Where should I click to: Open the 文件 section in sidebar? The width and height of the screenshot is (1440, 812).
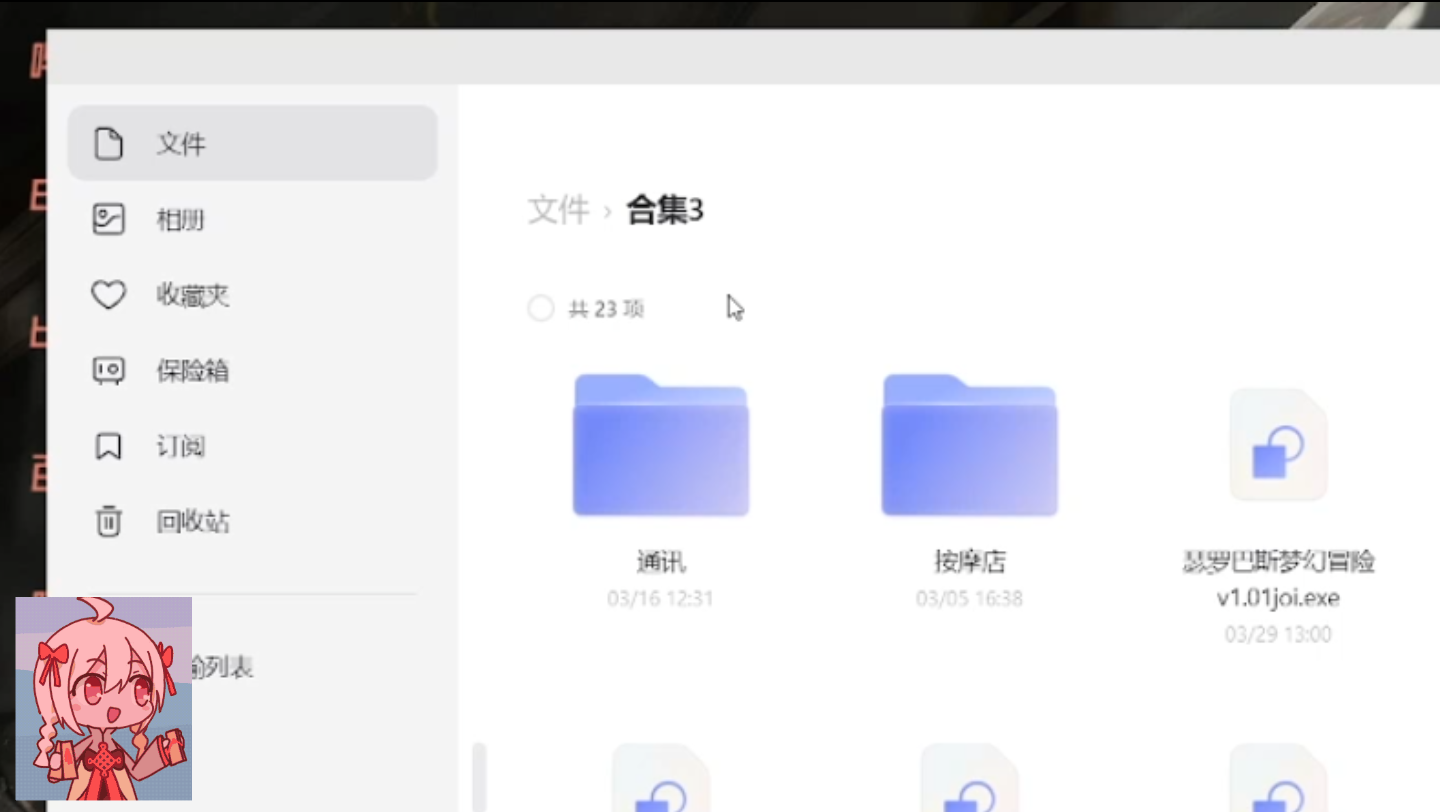click(252, 143)
